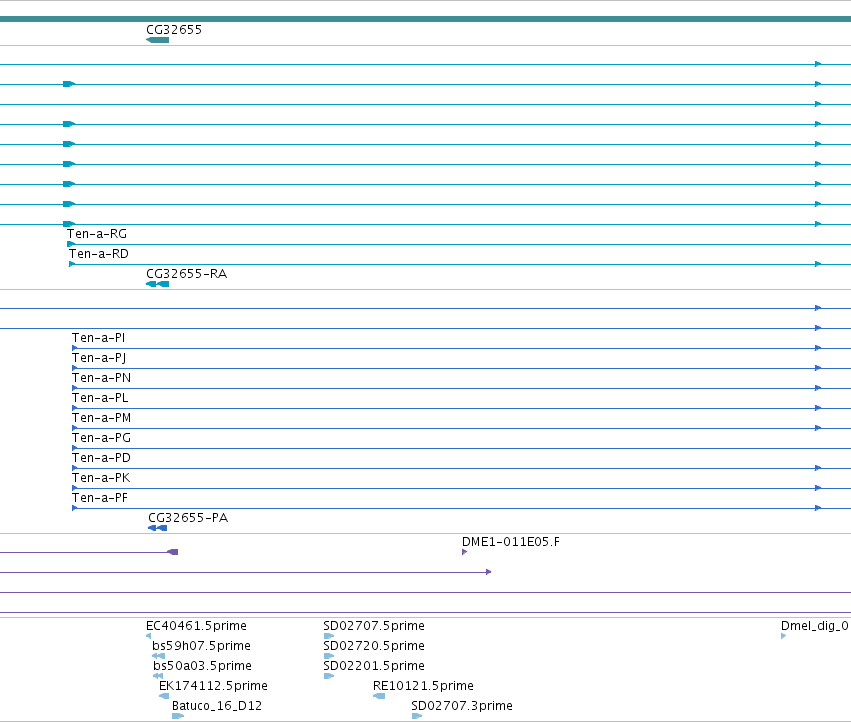This screenshot has width=851, height=722.
Task: Click the start arrow of Ten-a-PF protein
Action: point(74,509)
